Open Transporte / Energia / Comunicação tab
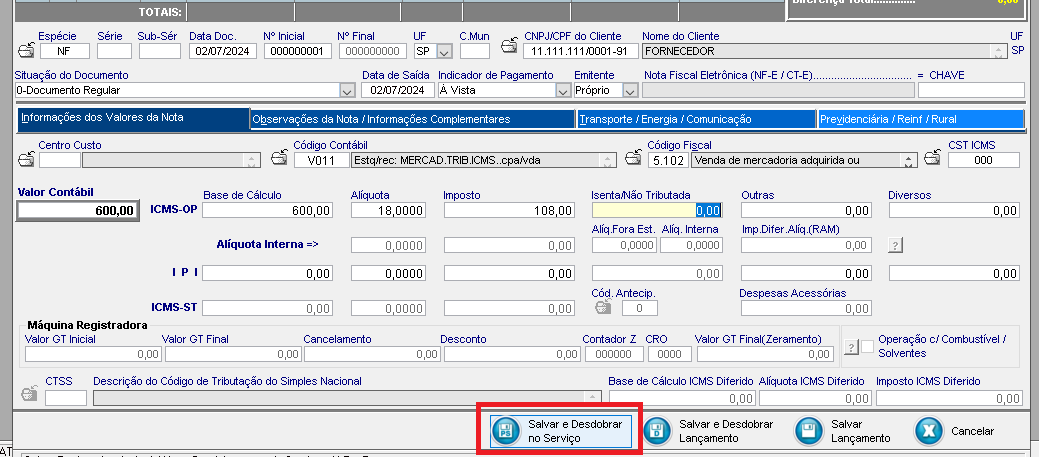Screen dimensions: 1039x457 [x=696, y=119]
